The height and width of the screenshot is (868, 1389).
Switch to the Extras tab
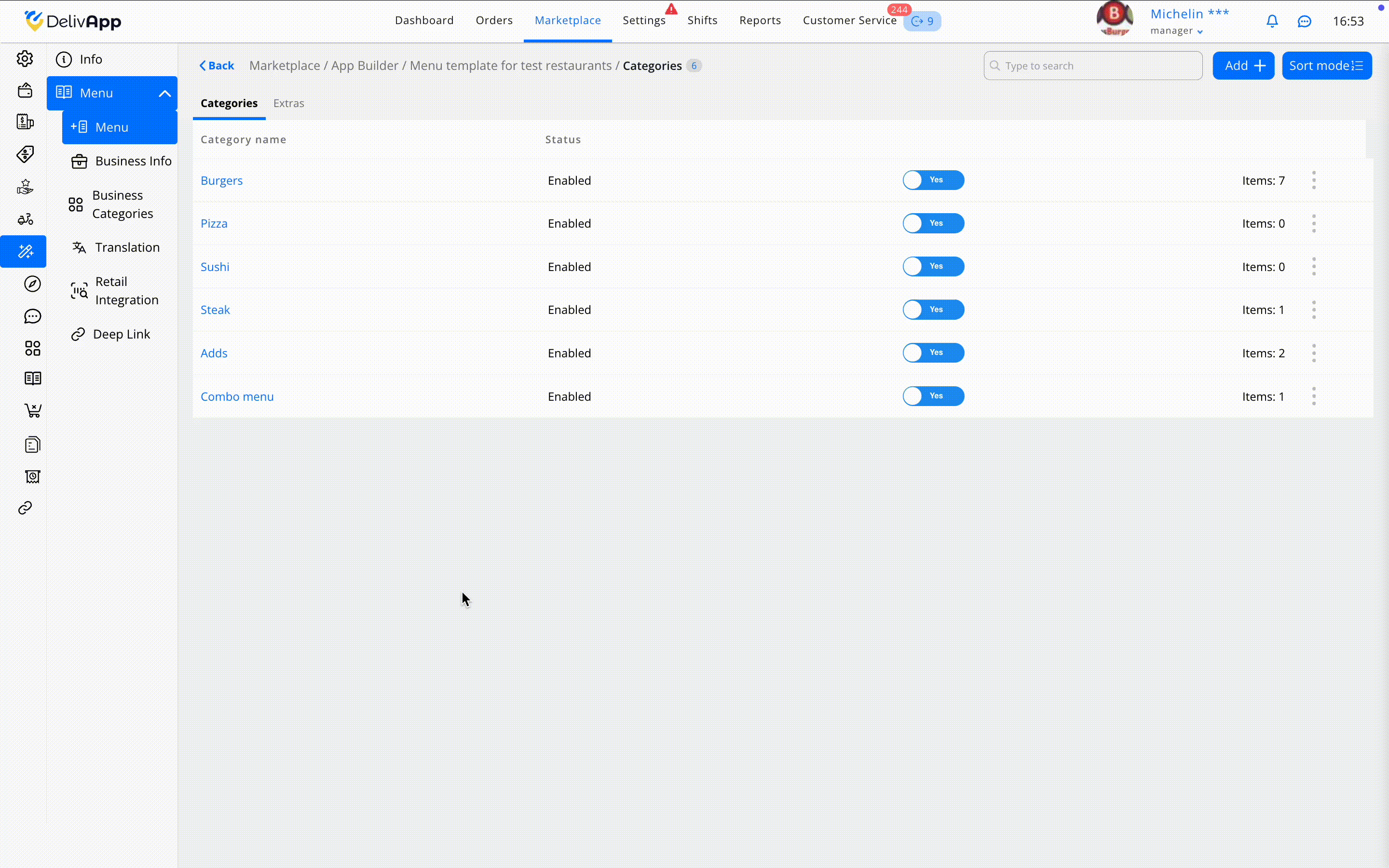pos(289,103)
